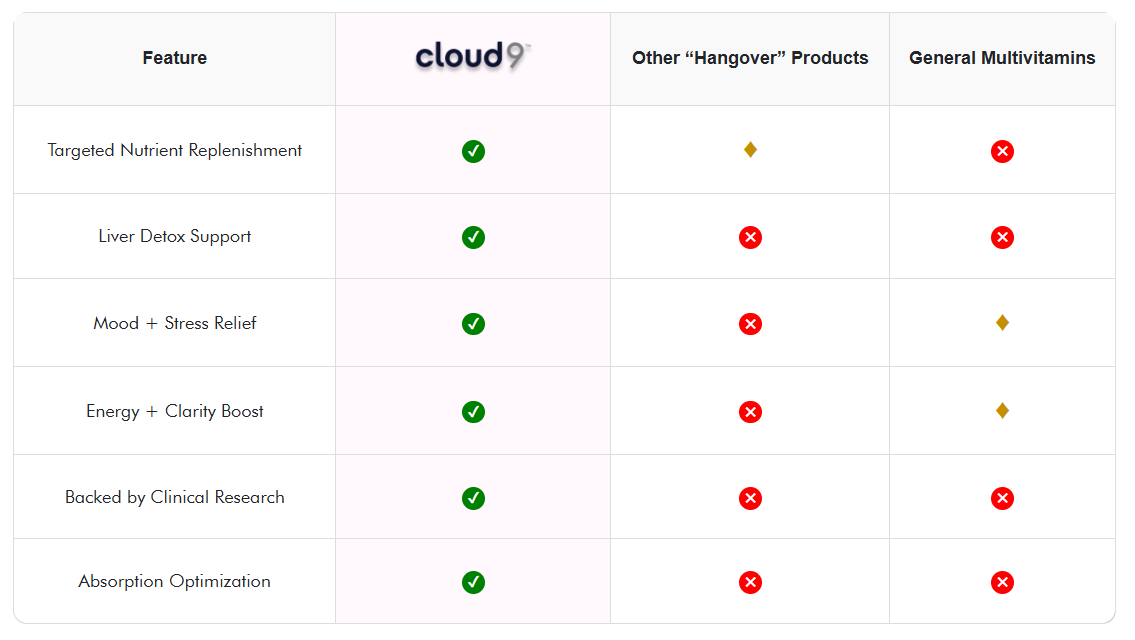The height and width of the screenshot is (640, 1135).
Task: Click the Targeted Nutrient Replenishment row label
Action: [x=175, y=150]
